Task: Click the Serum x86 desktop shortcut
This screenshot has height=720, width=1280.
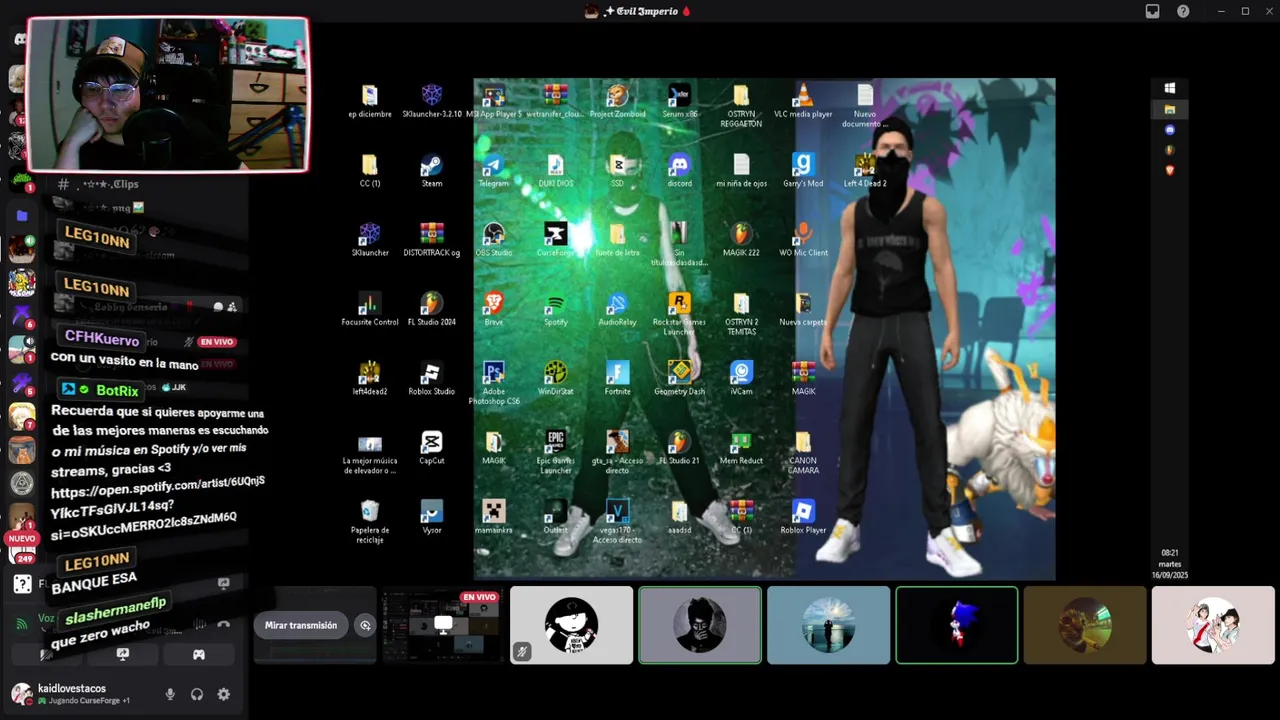Action: coord(680,101)
